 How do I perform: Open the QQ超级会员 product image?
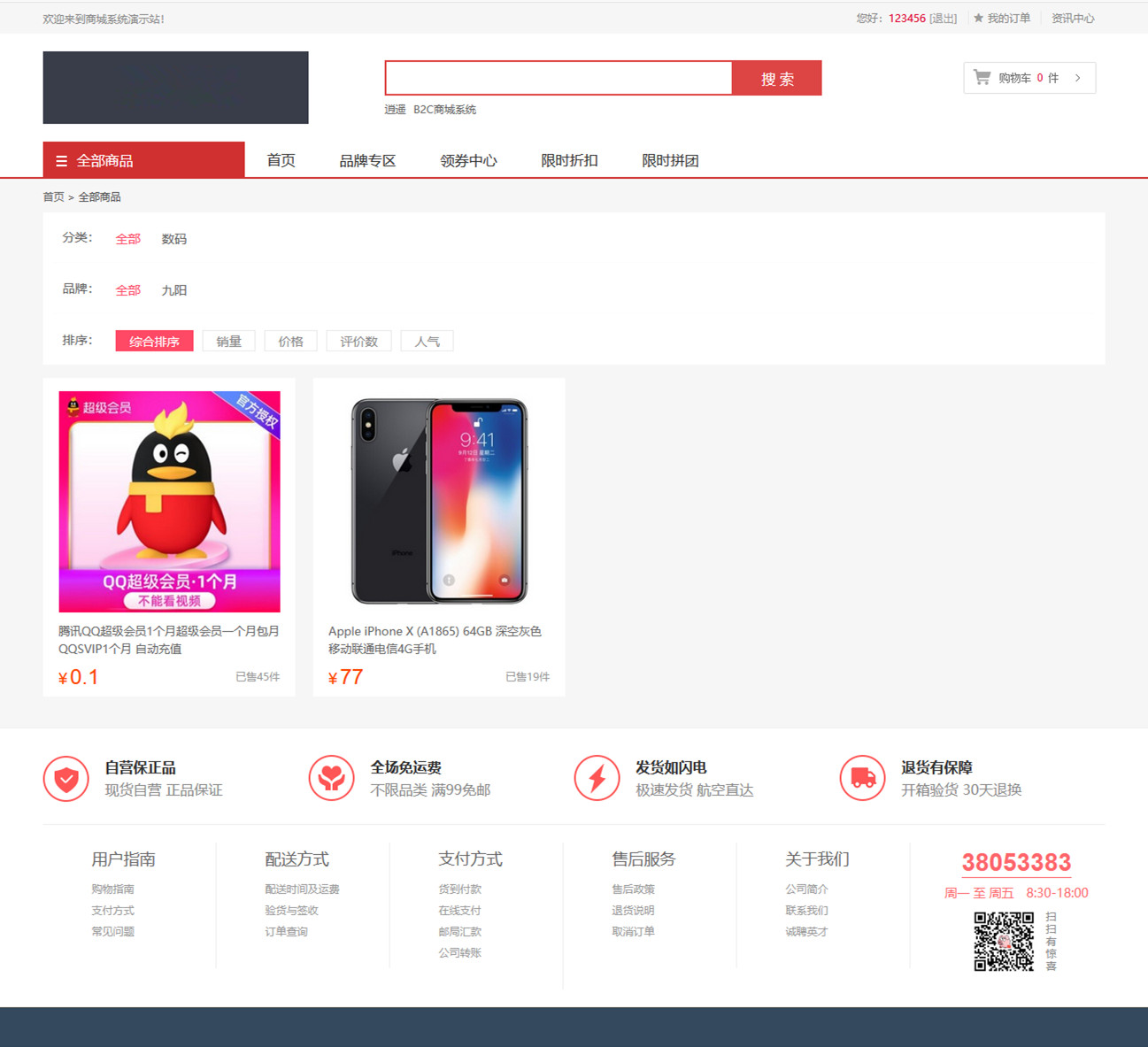click(169, 502)
